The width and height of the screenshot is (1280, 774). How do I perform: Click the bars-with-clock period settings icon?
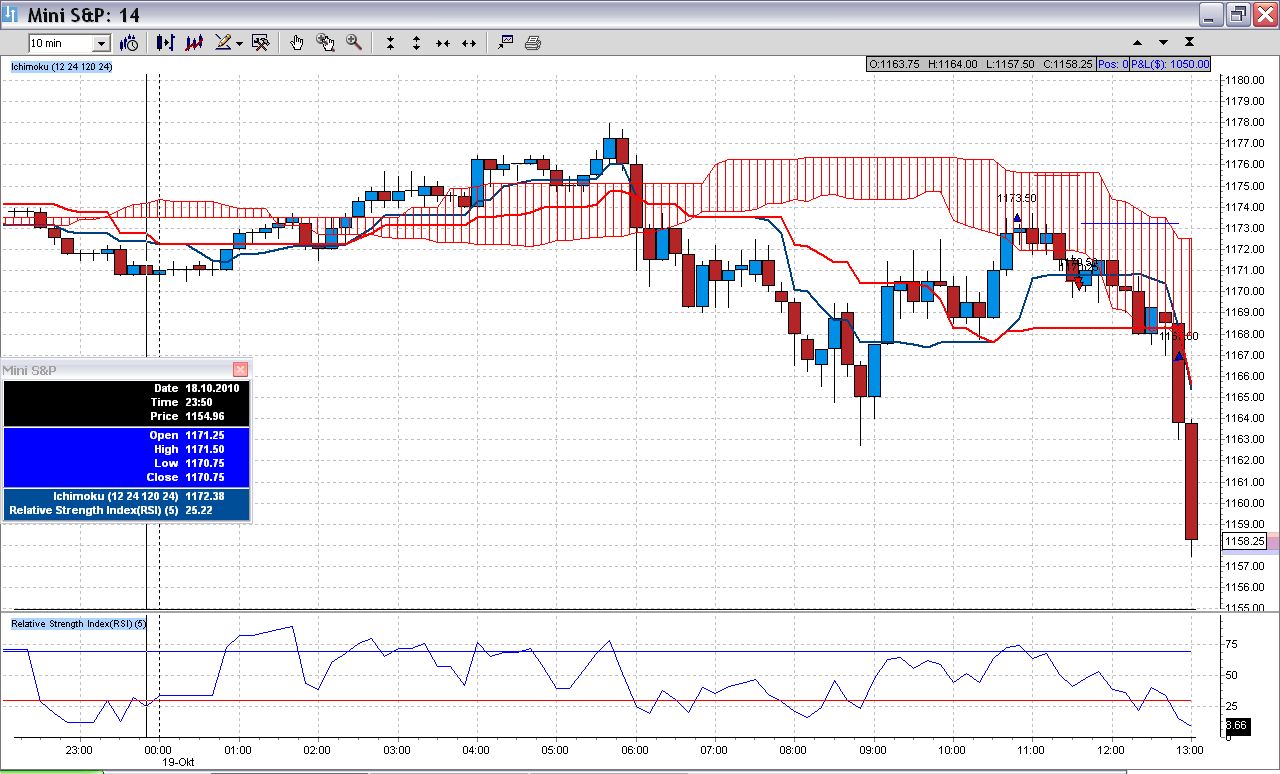129,43
